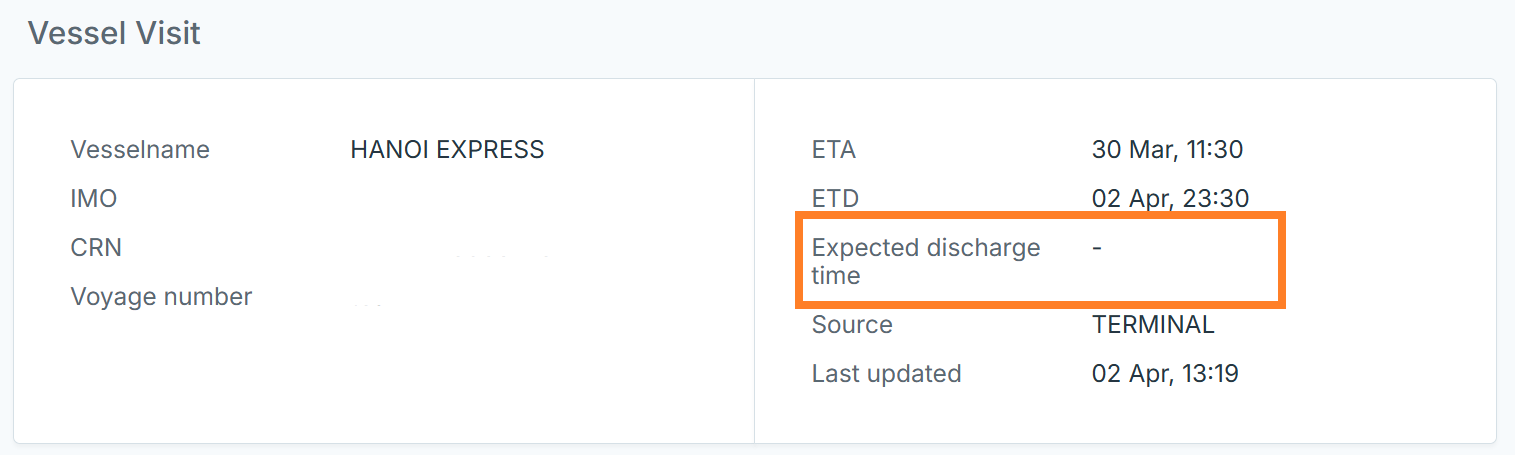Click the Expected discharge time label
Image resolution: width=1515 pixels, height=455 pixels.
tap(926, 261)
